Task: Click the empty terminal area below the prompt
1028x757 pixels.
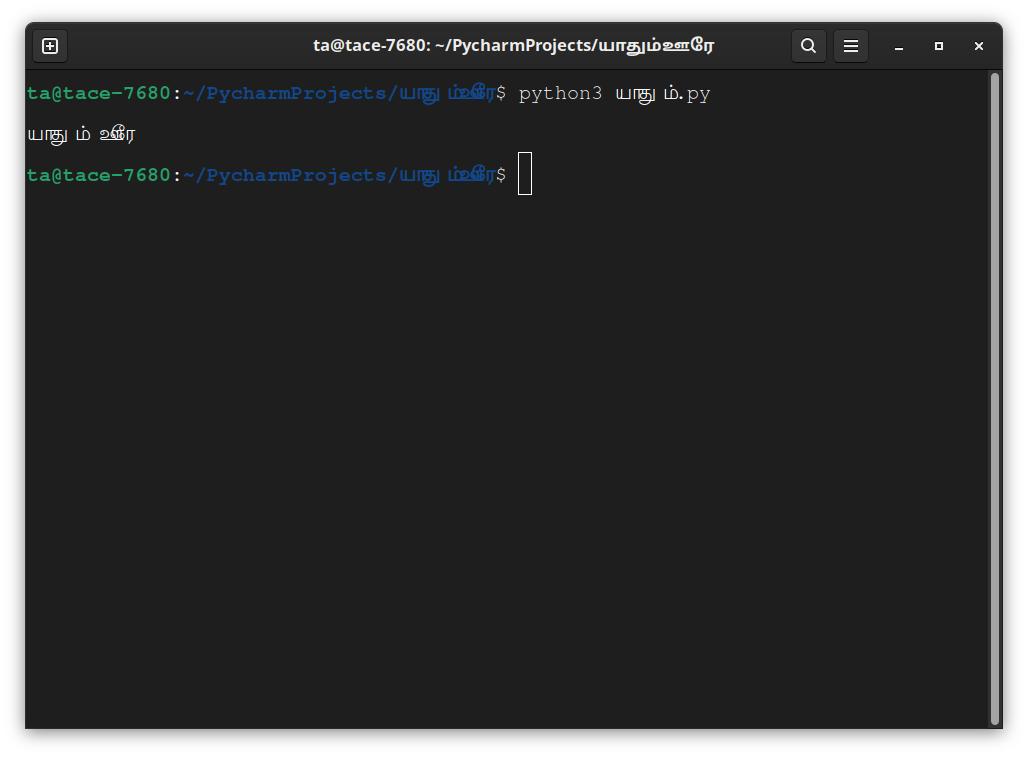Action: [505, 459]
